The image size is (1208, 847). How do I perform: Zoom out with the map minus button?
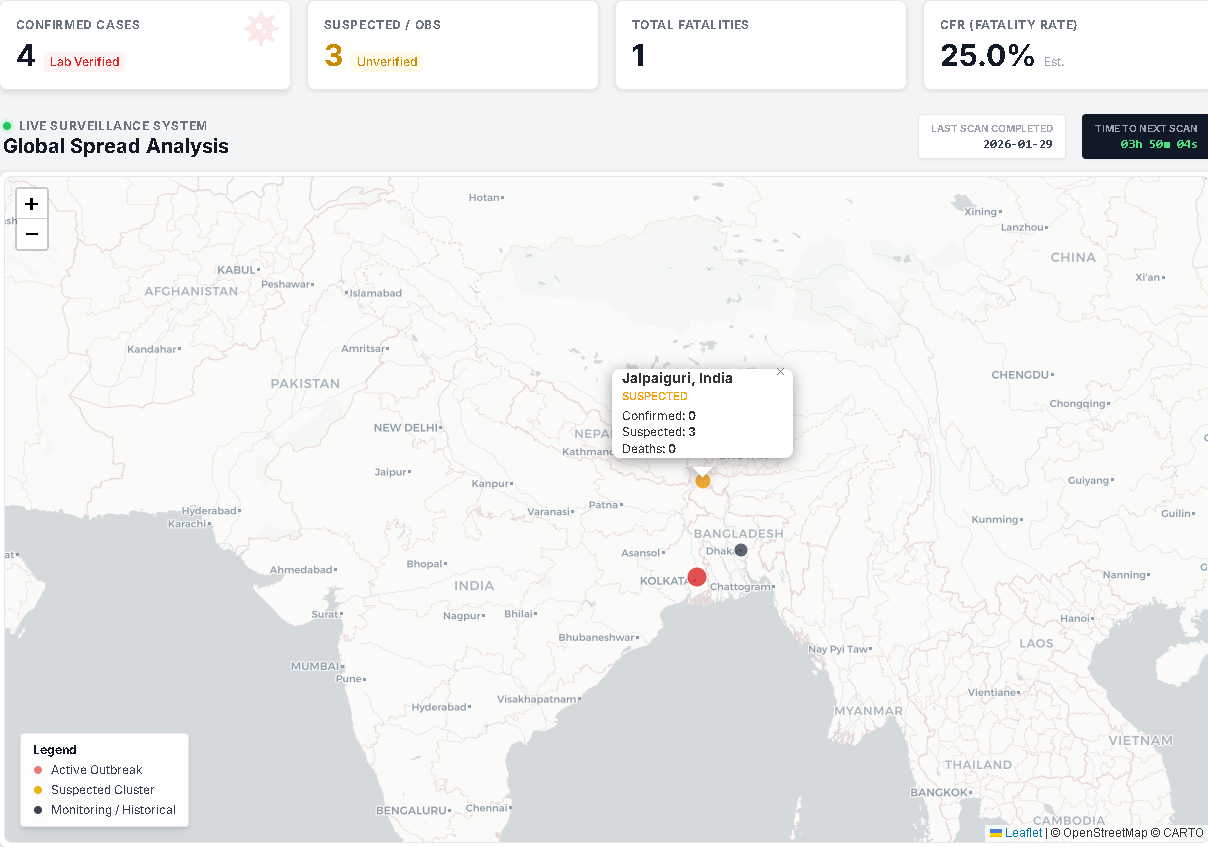pyautogui.click(x=31, y=234)
